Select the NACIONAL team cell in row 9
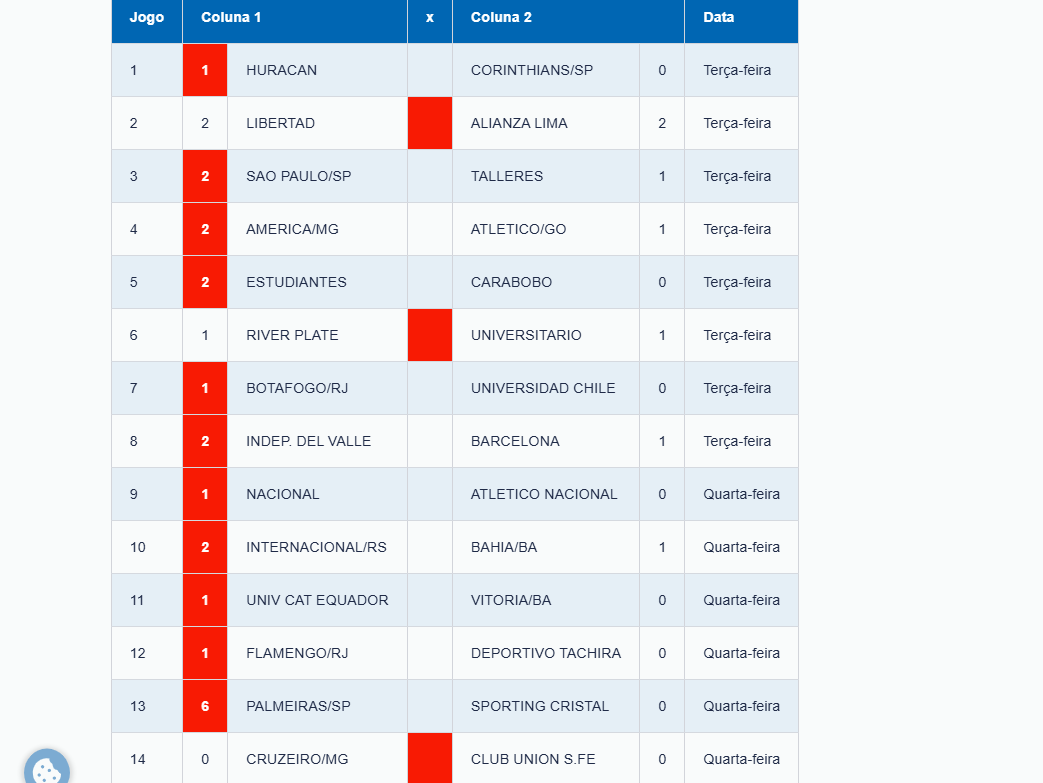 tap(317, 494)
